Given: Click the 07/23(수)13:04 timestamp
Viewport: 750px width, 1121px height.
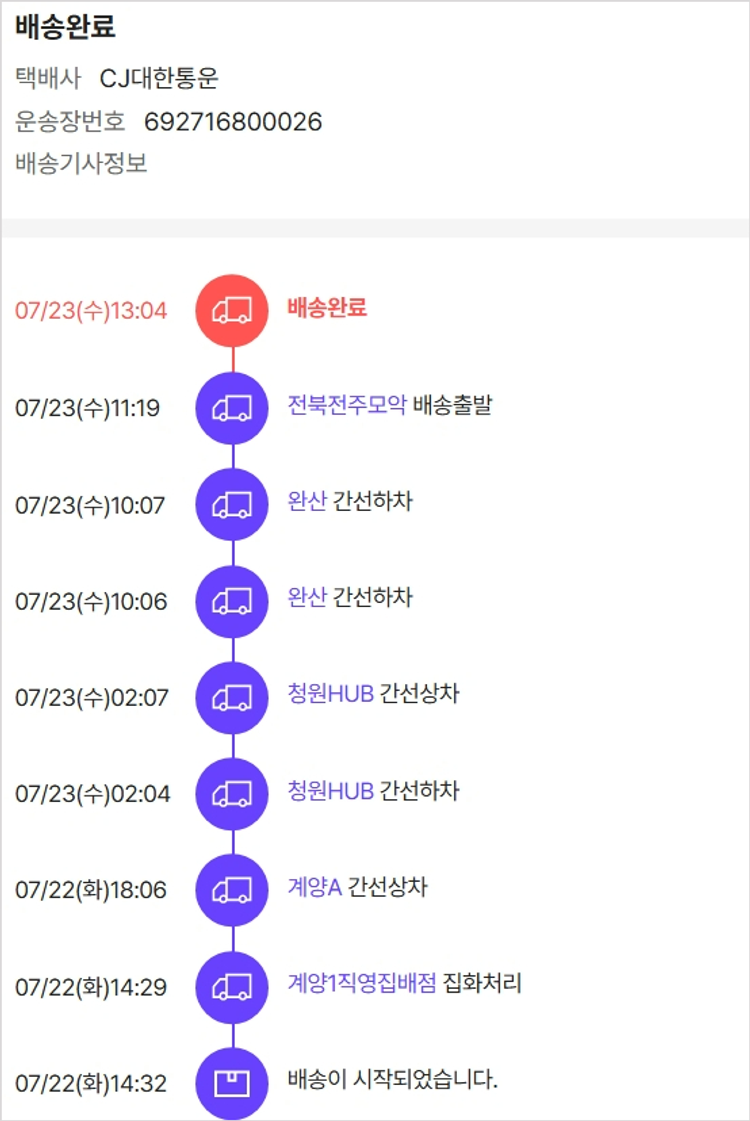Looking at the screenshot, I should coord(91,311).
